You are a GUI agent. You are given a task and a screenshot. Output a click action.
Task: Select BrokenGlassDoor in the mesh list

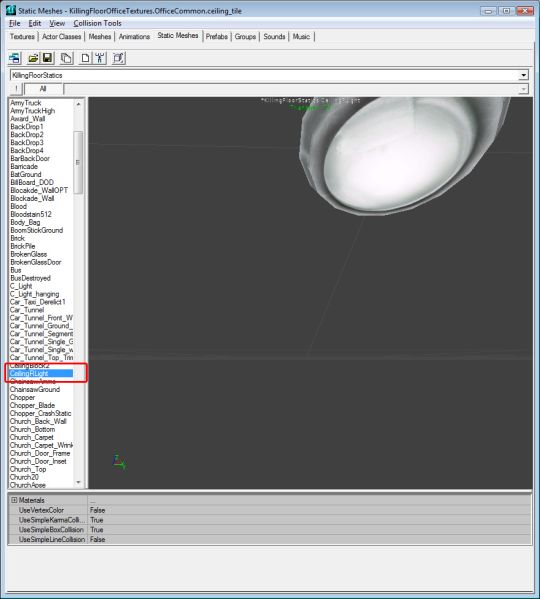[x=36, y=262]
